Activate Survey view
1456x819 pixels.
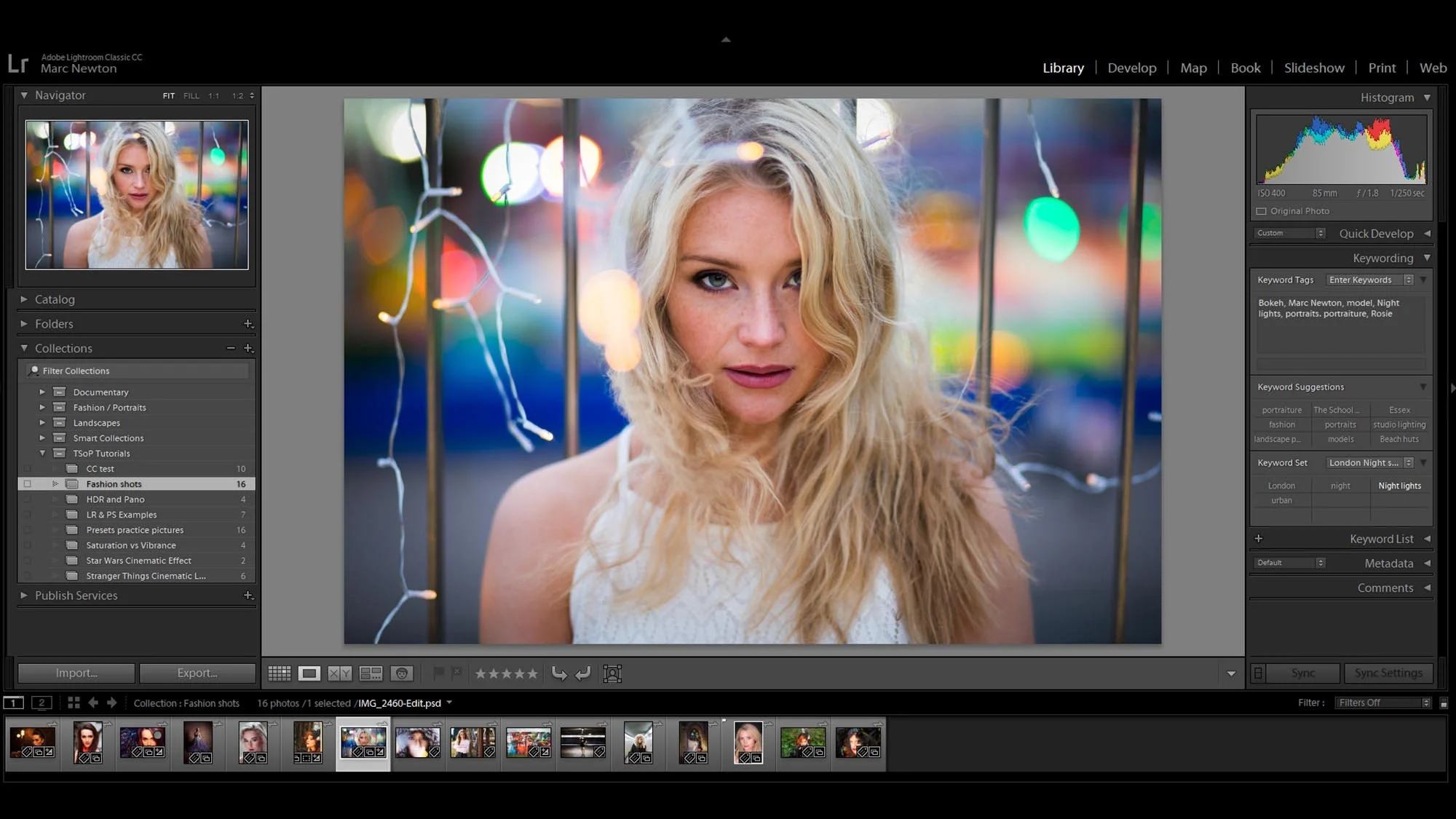point(371,673)
